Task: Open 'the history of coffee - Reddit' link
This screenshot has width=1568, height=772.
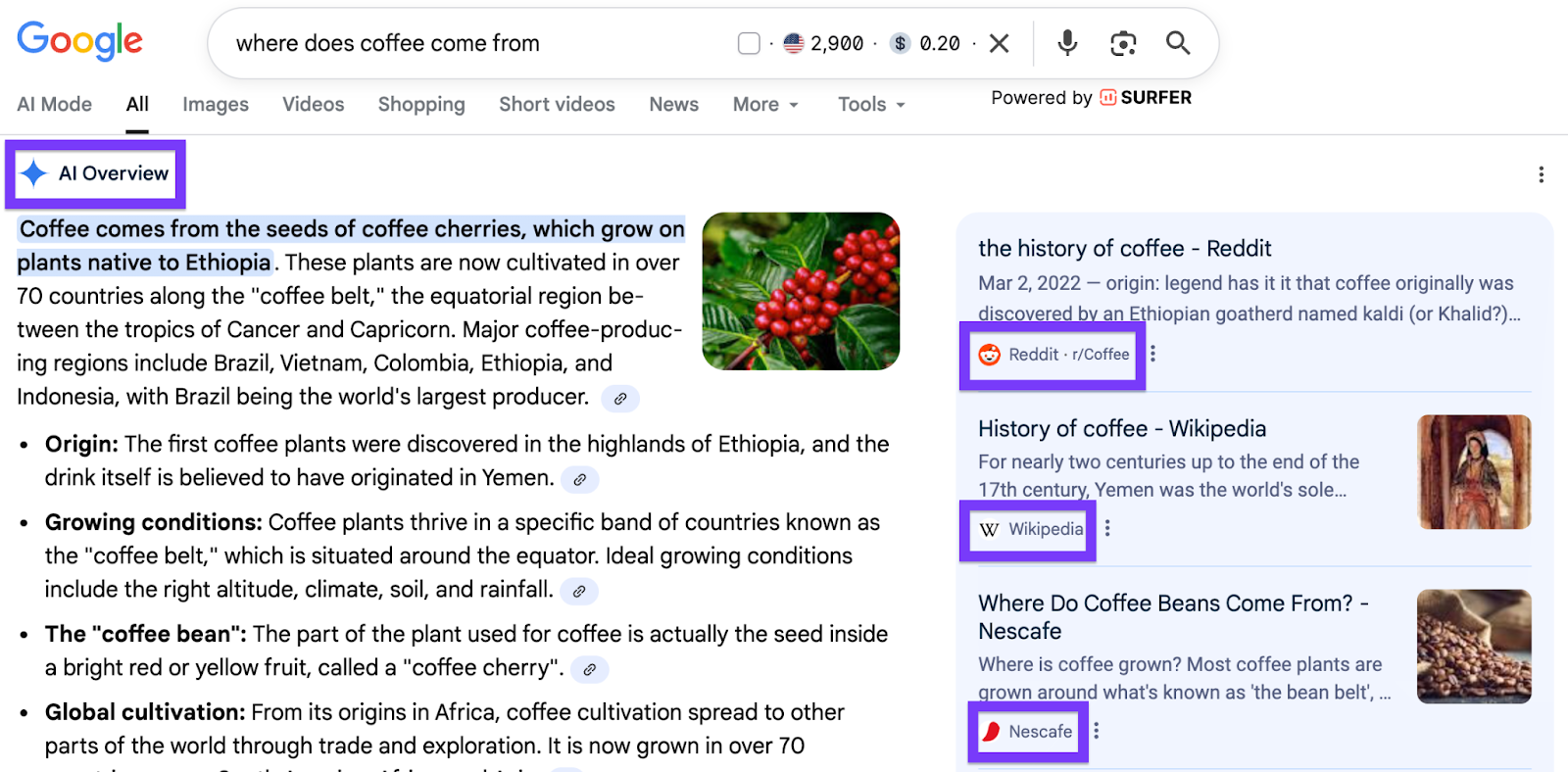Action: coord(1124,249)
